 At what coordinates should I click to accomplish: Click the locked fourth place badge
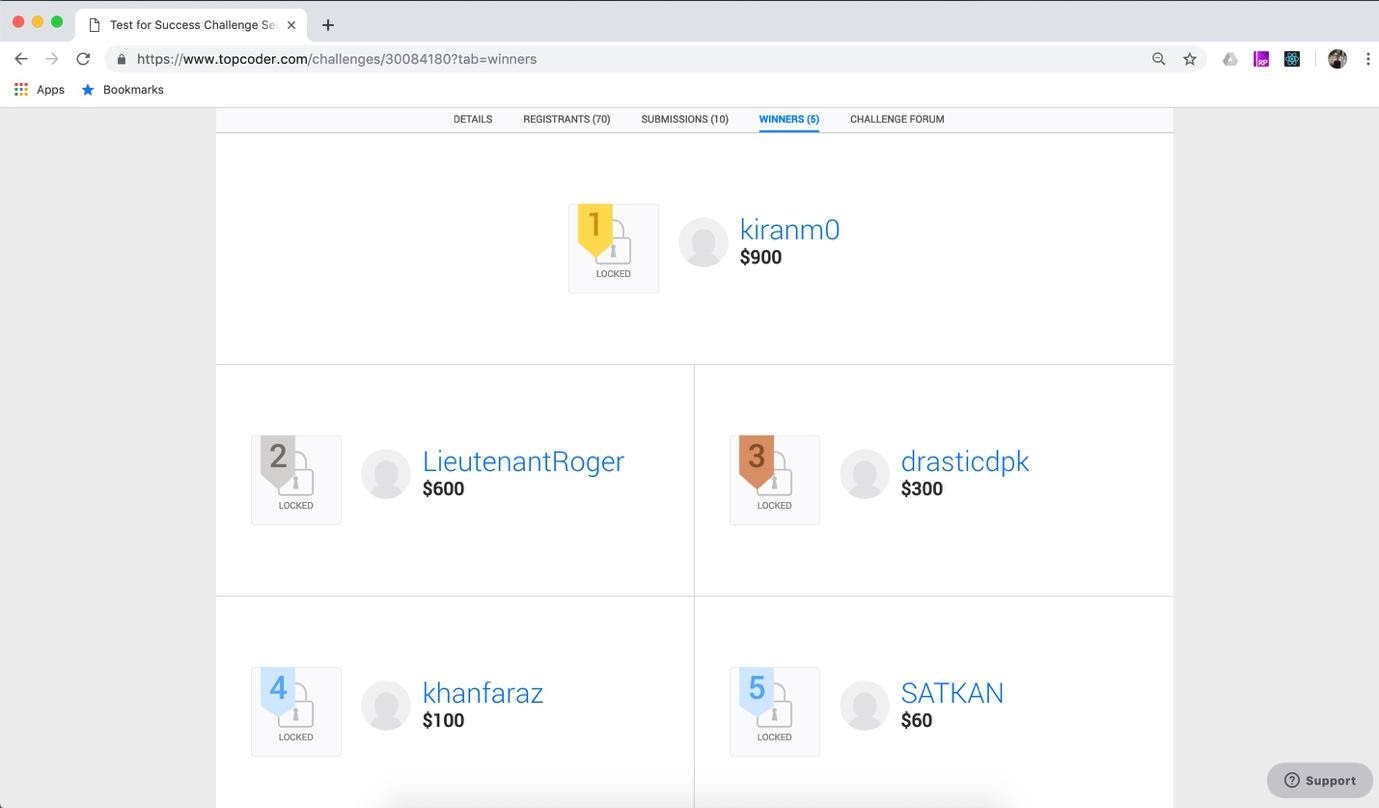pos(296,712)
